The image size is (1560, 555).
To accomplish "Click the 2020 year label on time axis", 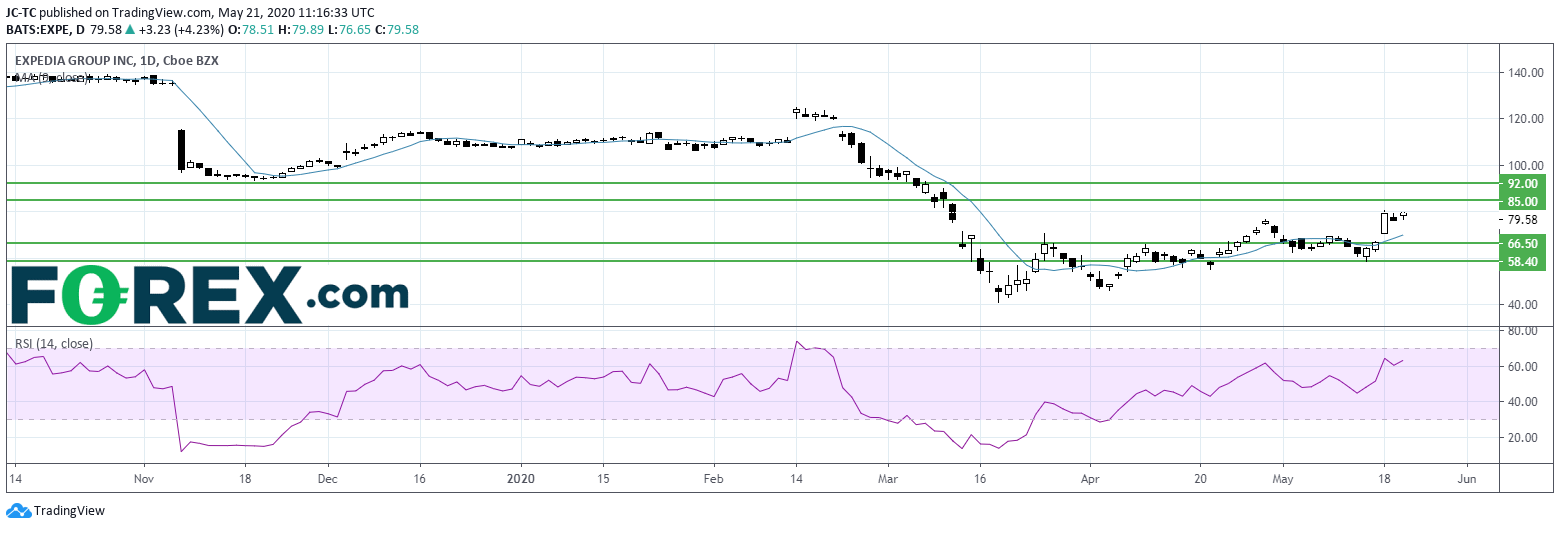I will pos(521,479).
